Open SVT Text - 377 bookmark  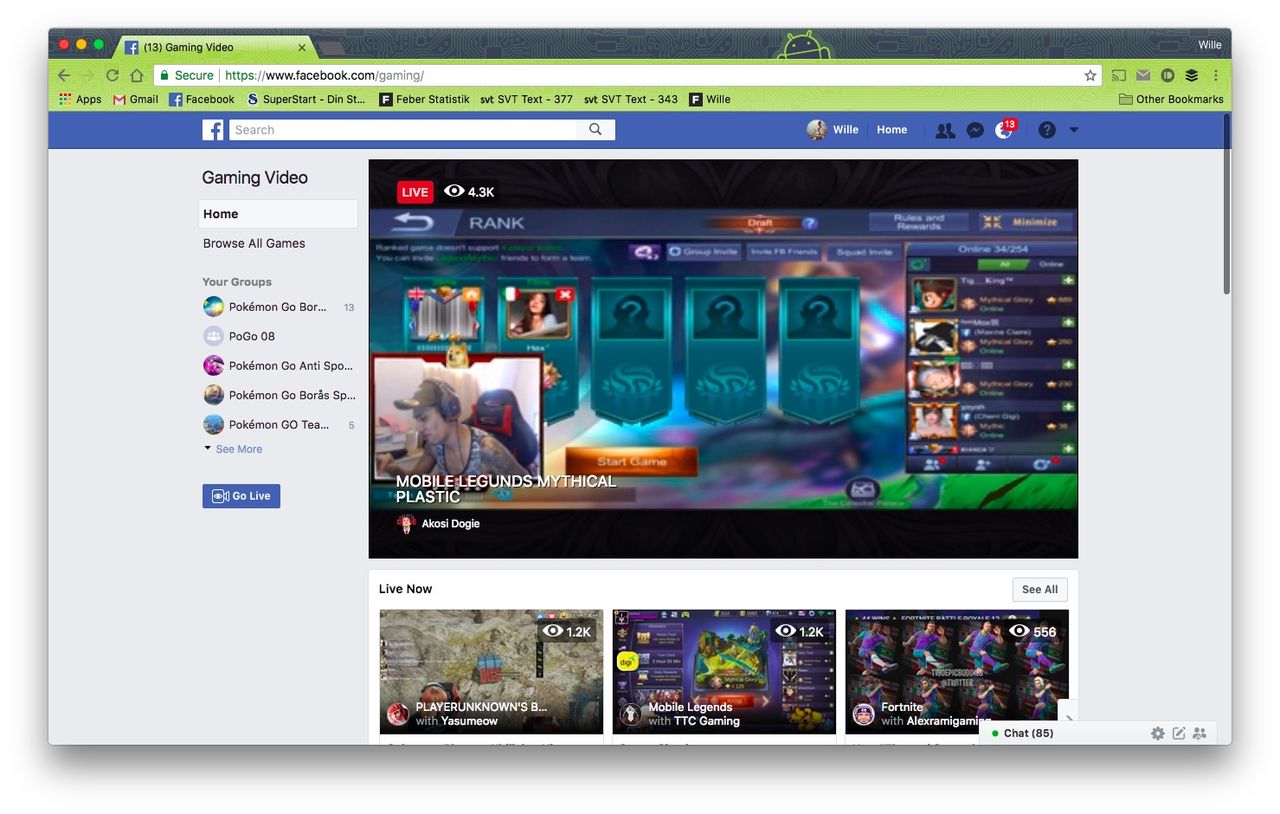[526, 99]
